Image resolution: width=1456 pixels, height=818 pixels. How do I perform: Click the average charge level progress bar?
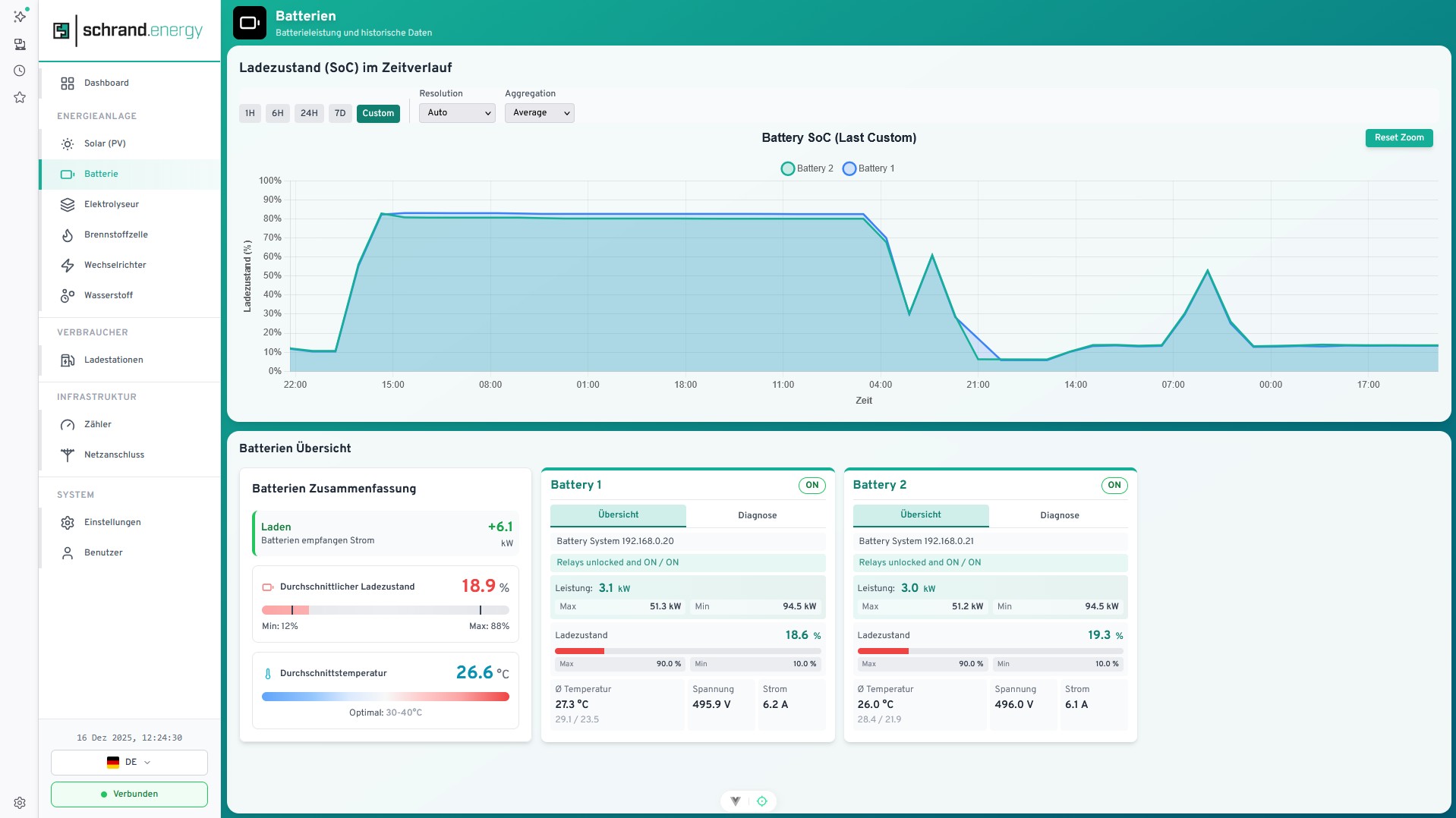point(385,610)
